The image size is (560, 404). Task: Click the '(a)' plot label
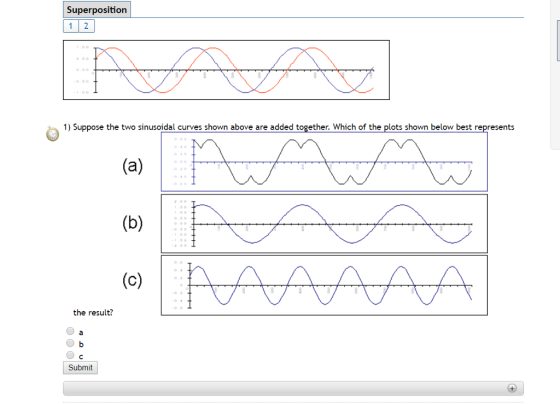132,166
